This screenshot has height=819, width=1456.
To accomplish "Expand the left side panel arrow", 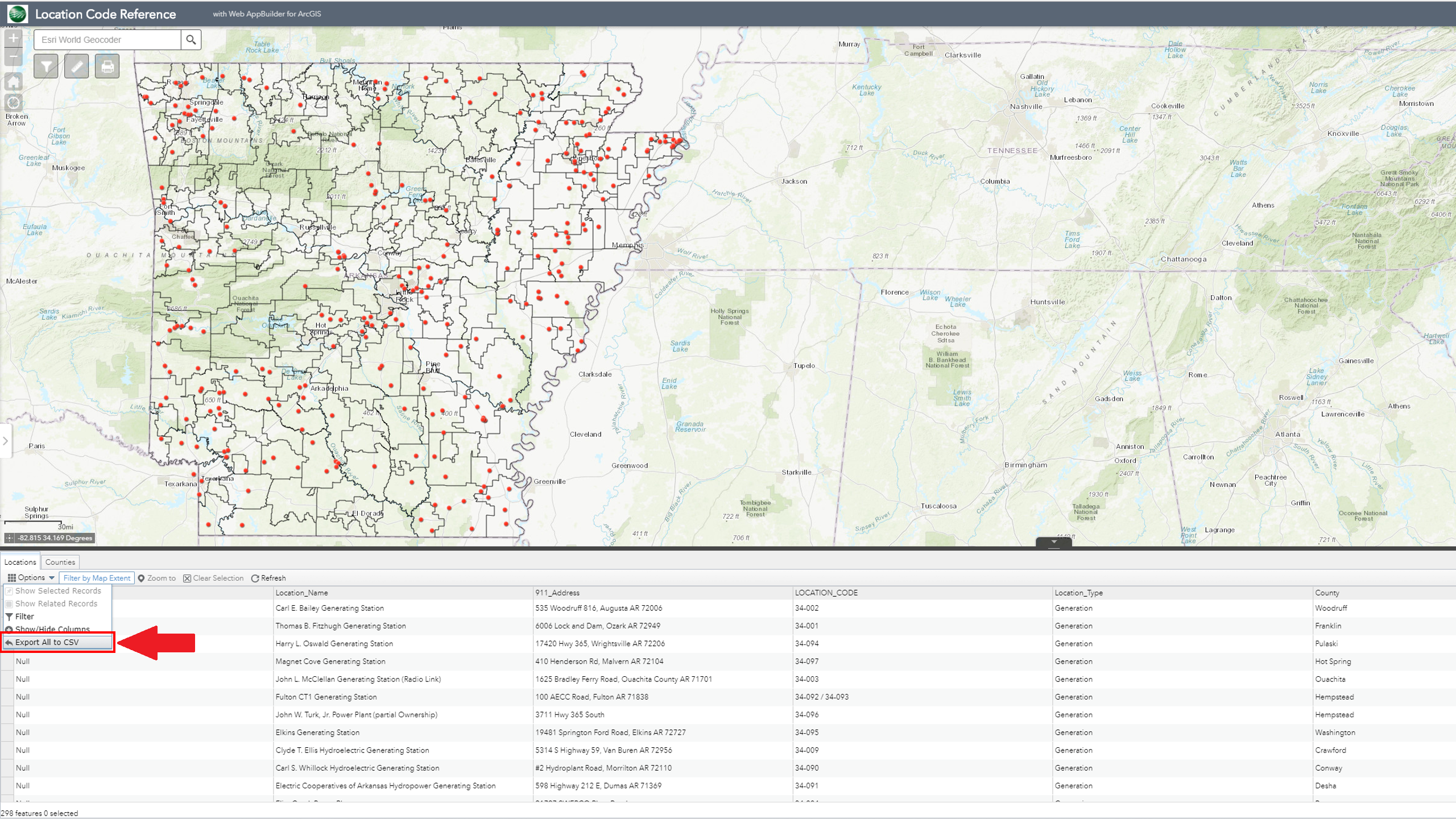I will pos(5,441).
